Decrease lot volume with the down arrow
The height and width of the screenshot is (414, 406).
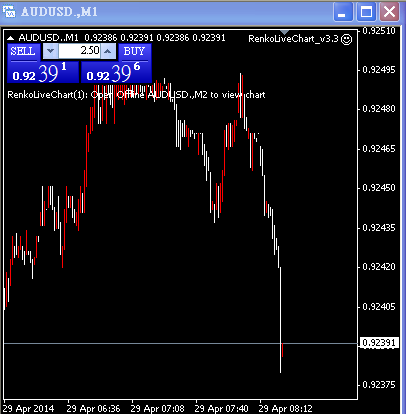50,51
